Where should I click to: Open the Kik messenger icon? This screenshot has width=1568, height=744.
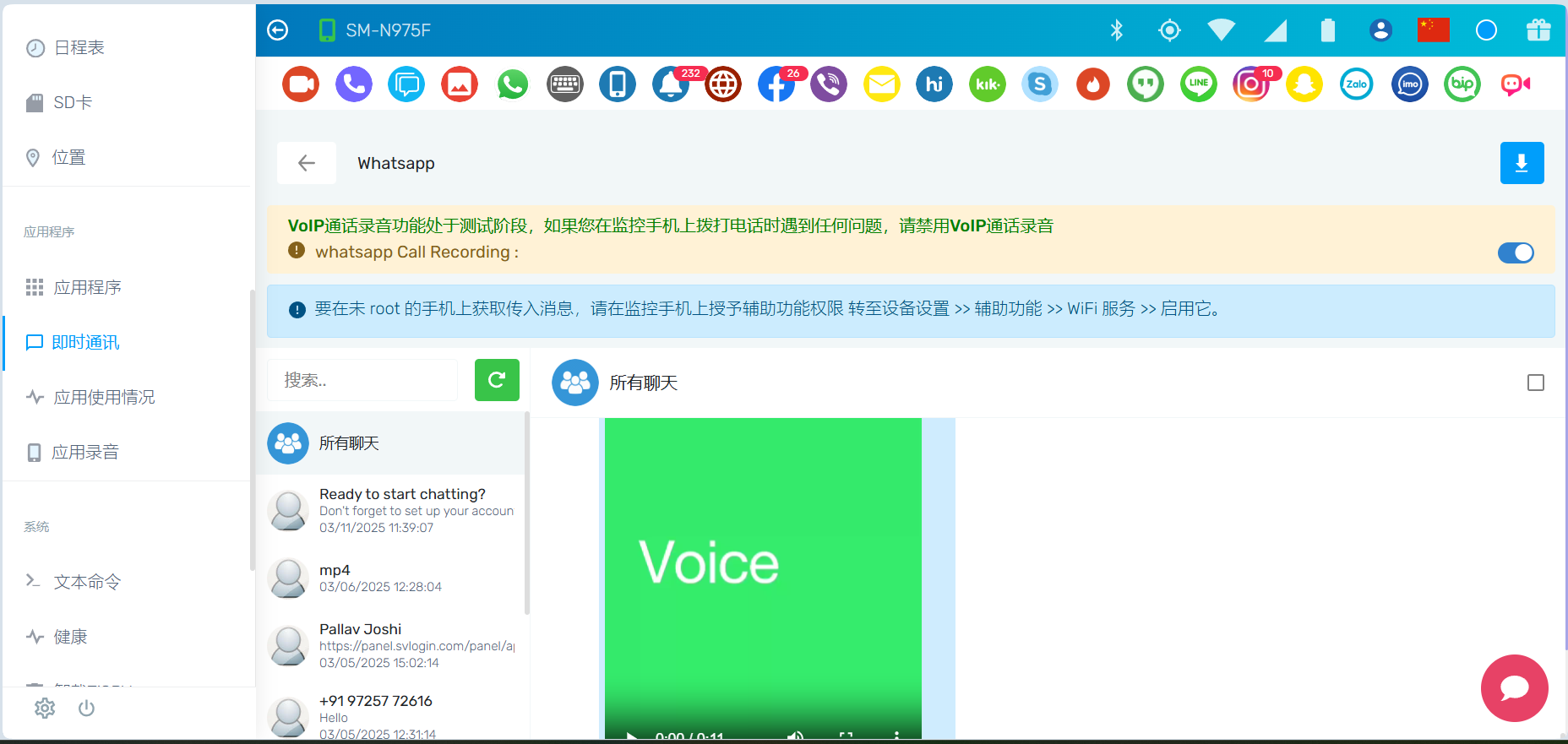point(988,84)
